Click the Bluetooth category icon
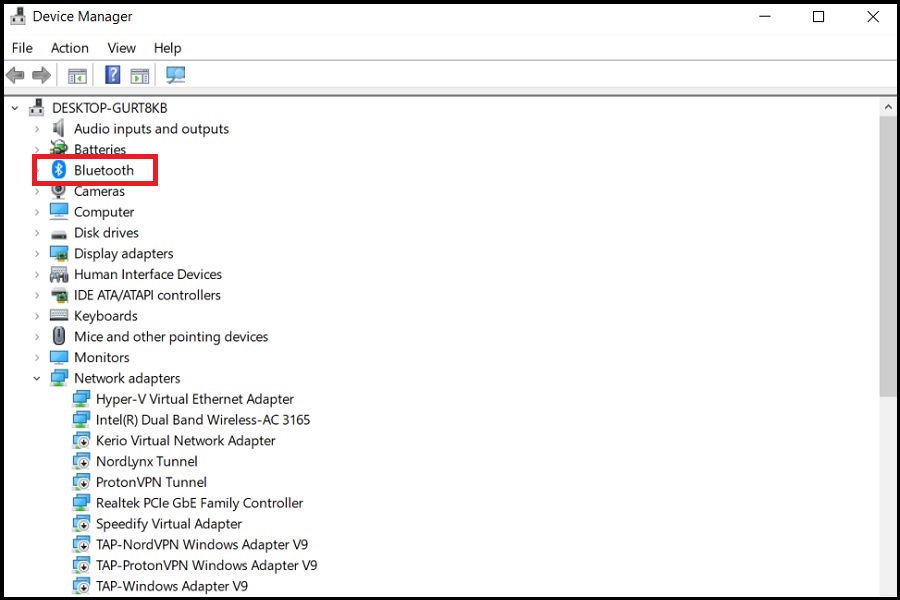The image size is (900, 600). click(x=59, y=170)
